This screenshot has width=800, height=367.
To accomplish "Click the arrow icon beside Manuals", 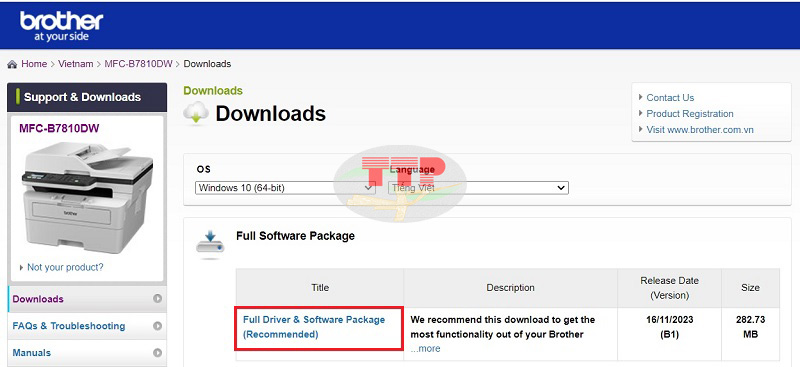I will click(158, 353).
